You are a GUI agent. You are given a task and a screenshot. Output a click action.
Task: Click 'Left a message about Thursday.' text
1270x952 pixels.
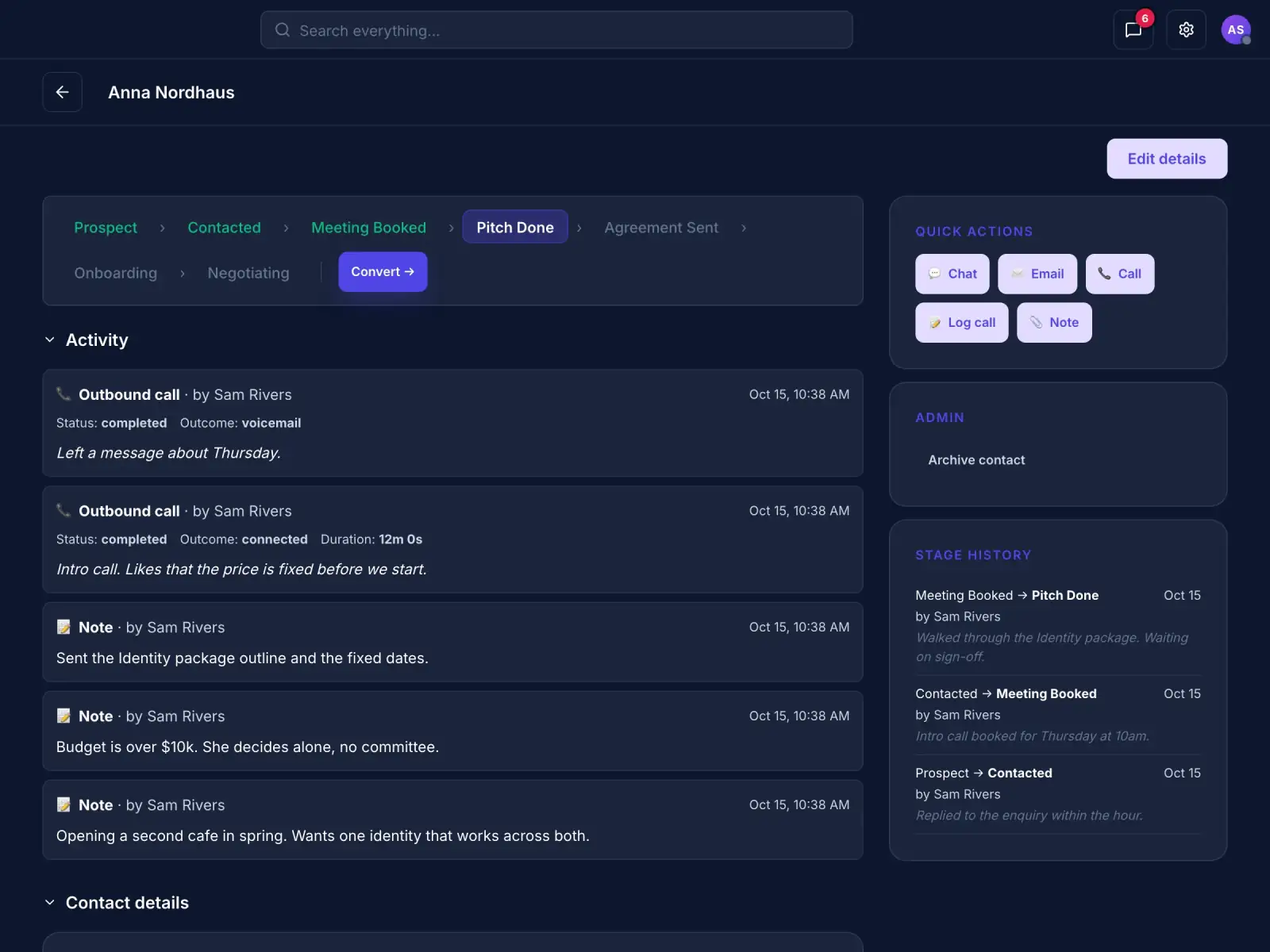pyautogui.click(x=168, y=453)
